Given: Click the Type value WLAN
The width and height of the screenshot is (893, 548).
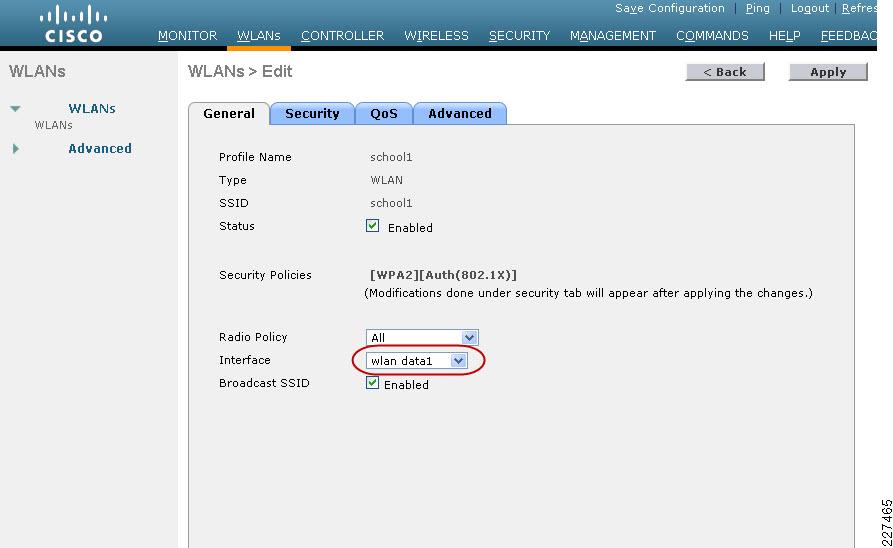Looking at the screenshot, I should pyautogui.click(x=387, y=180).
